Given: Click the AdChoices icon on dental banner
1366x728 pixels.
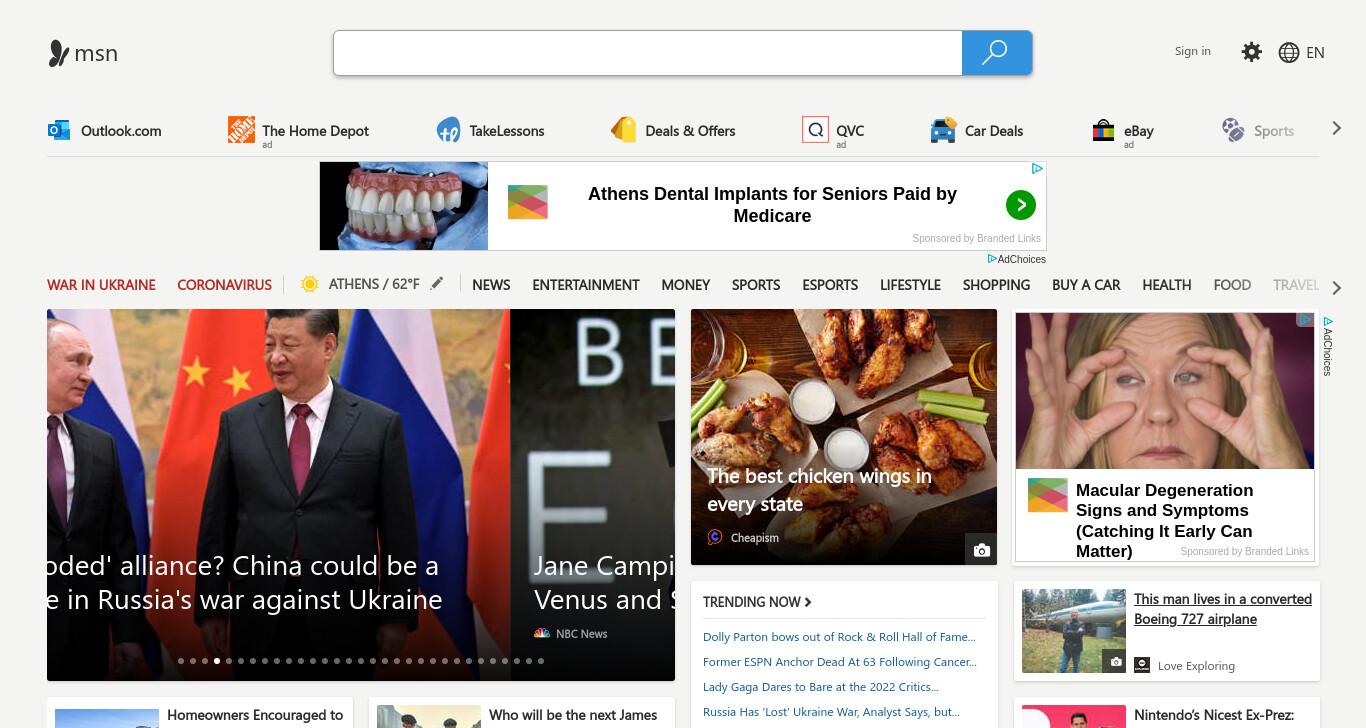Looking at the screenshot, I should [1038, 169].
